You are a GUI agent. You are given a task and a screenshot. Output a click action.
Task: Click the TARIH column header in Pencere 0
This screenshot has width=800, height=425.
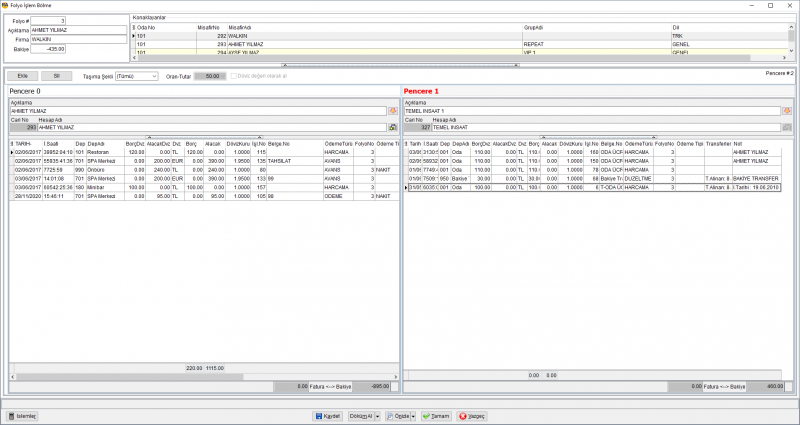[28, 144]
